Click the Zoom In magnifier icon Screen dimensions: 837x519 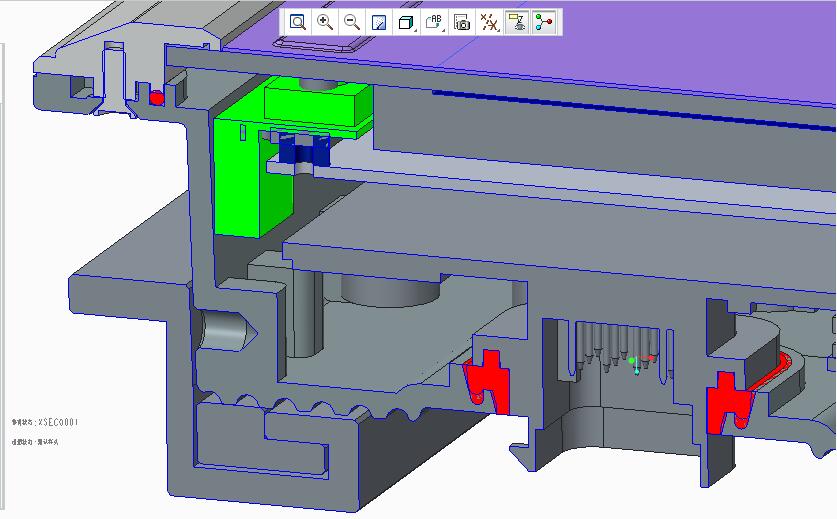325,22
